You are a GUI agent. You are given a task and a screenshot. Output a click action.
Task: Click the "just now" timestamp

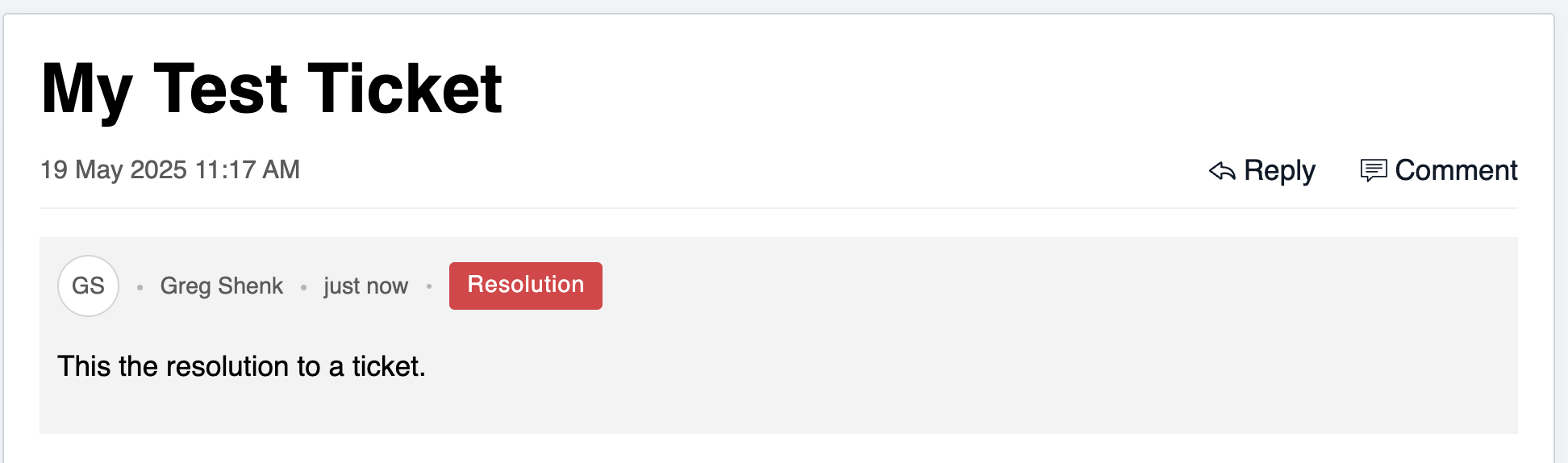pyautogui.click(x=365, y=286)
